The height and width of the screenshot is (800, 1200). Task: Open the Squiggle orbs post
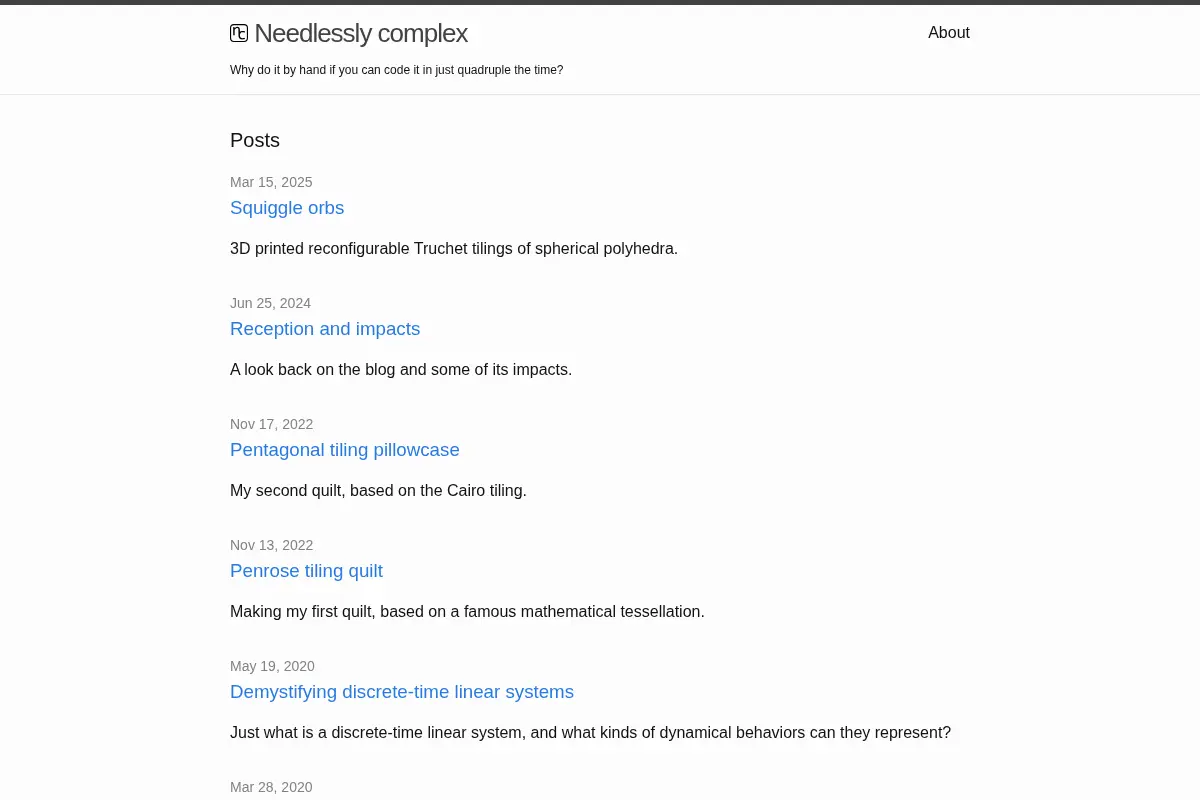tap(287, 208)
